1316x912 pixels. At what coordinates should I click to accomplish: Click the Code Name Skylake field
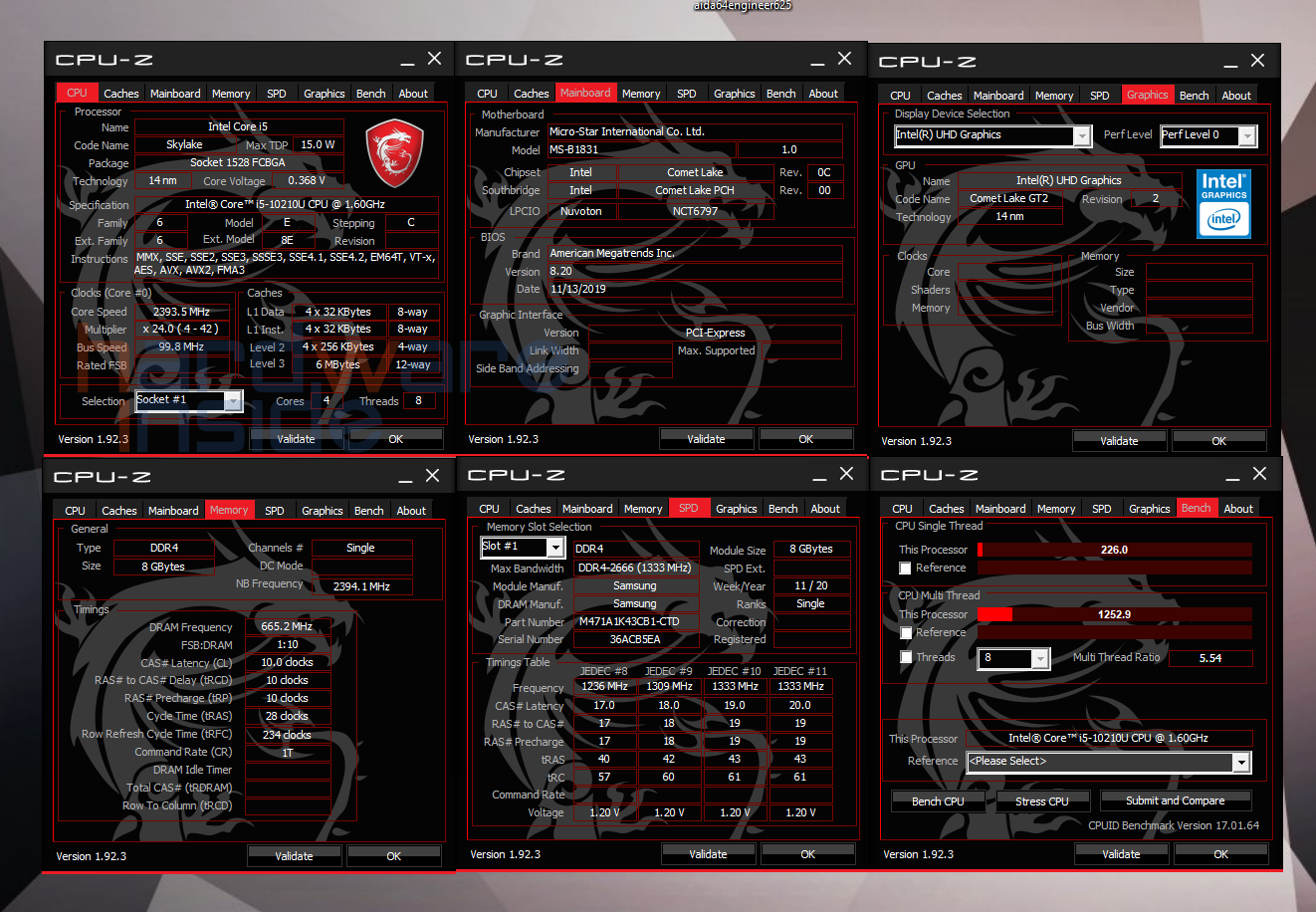pyautogui.click(x=184, y=144)
